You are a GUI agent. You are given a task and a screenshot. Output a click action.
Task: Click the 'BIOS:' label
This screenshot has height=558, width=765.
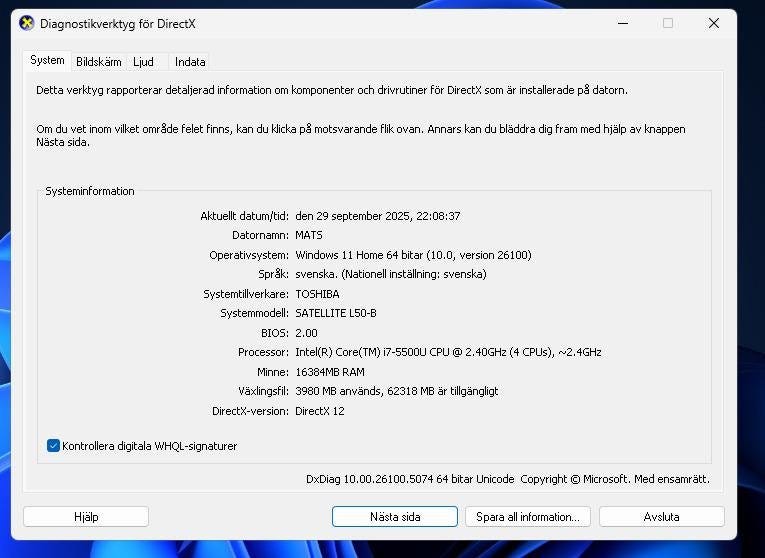275,333
